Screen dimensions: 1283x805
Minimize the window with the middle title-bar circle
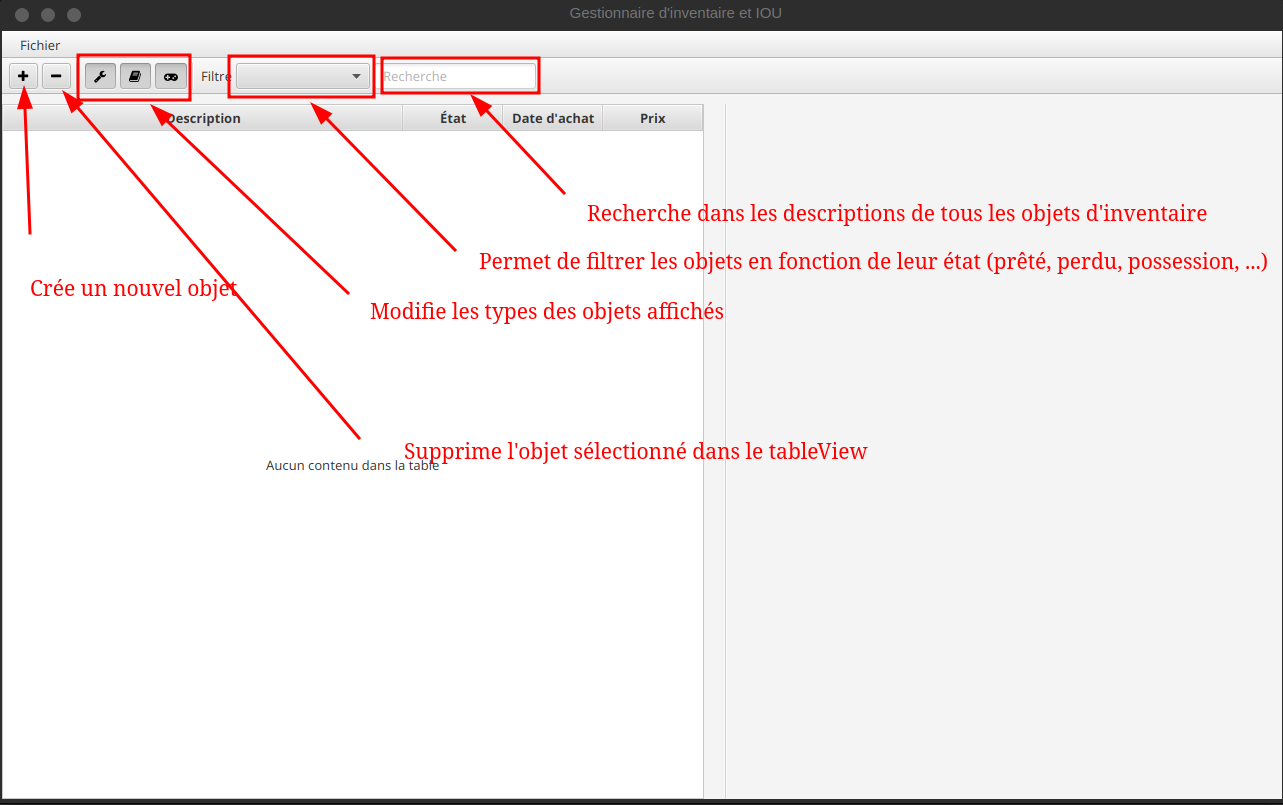click(48, 15)
